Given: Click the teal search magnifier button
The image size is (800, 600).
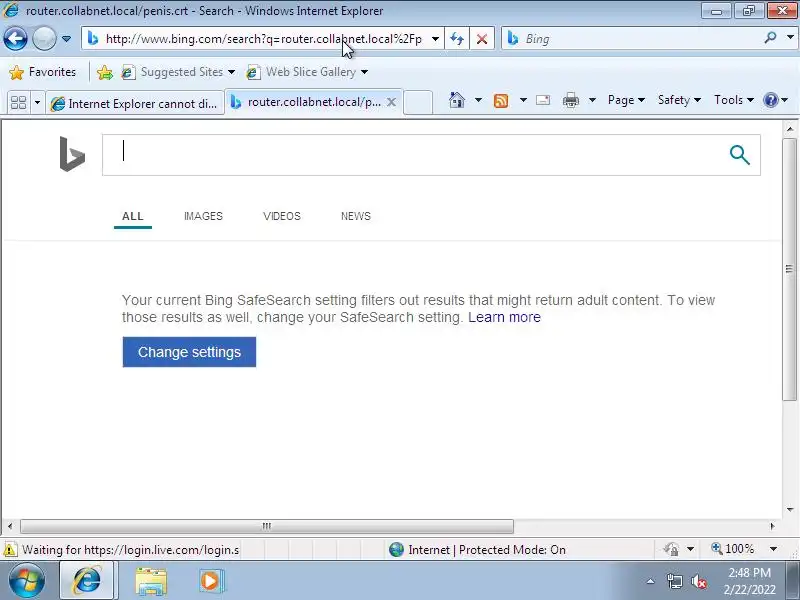Looking at the screenshot, I should [739, 155].
